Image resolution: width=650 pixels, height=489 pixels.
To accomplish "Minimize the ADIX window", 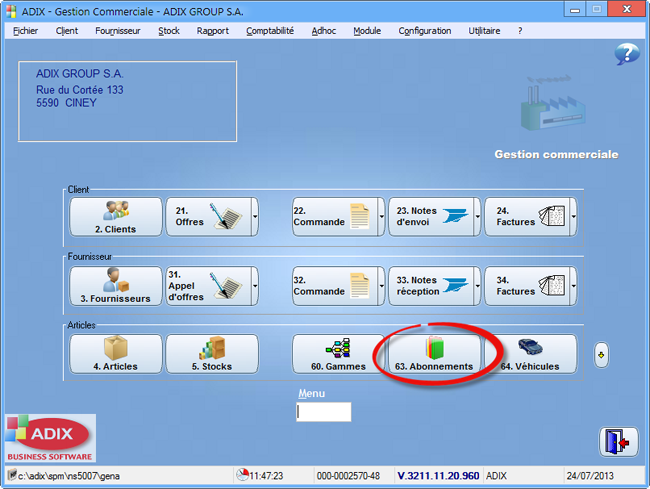I will (575, 9).
